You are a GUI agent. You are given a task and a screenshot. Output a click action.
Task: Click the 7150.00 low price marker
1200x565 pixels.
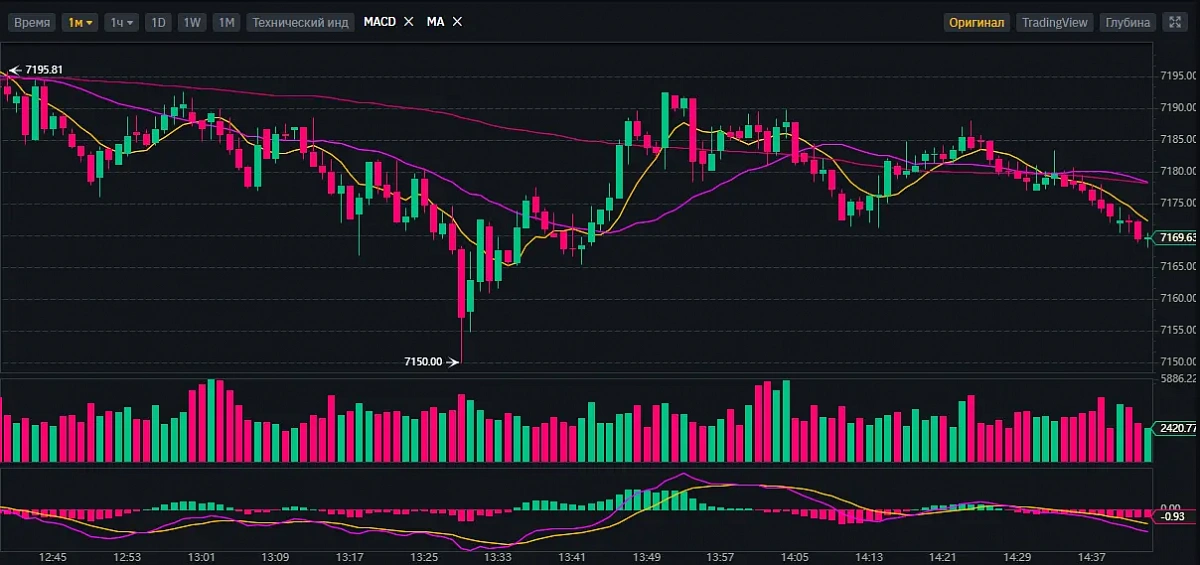click(423, 362)
